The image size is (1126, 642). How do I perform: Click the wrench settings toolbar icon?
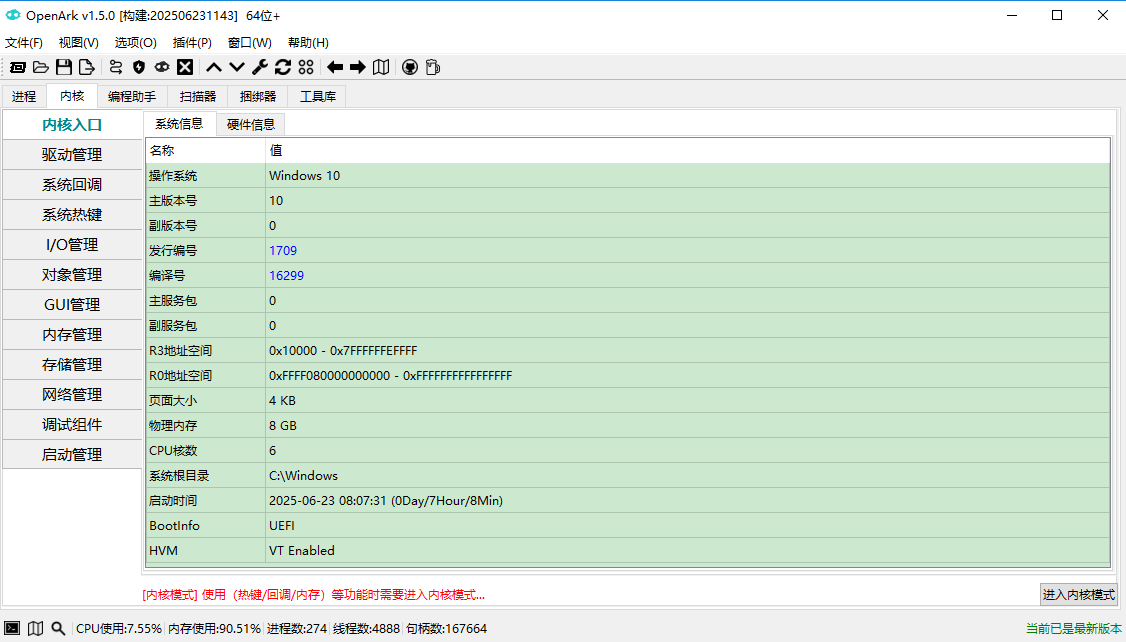click(259, 67)
